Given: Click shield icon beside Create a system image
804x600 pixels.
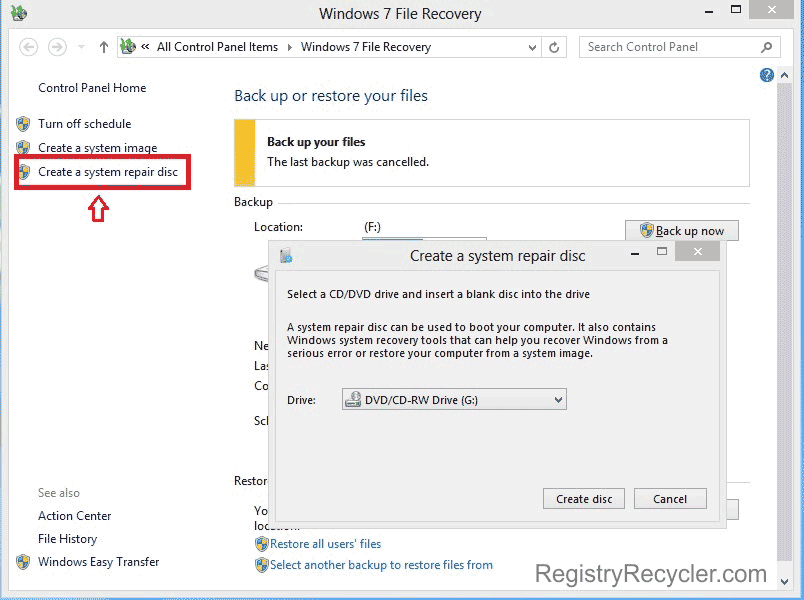Looking at the screenshot, I should [23, 148].
